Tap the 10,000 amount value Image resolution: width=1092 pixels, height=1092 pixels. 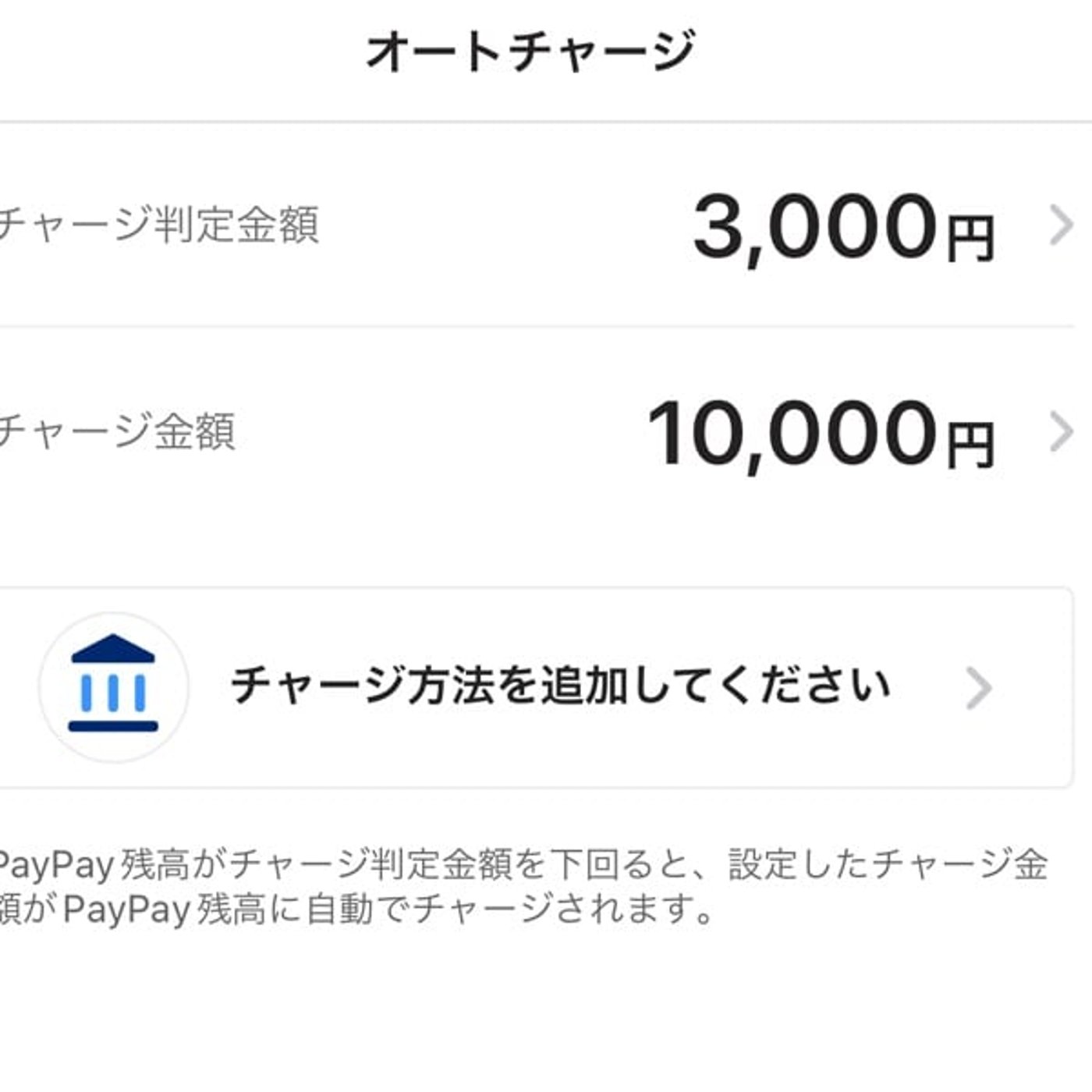[x=791, y=433]
